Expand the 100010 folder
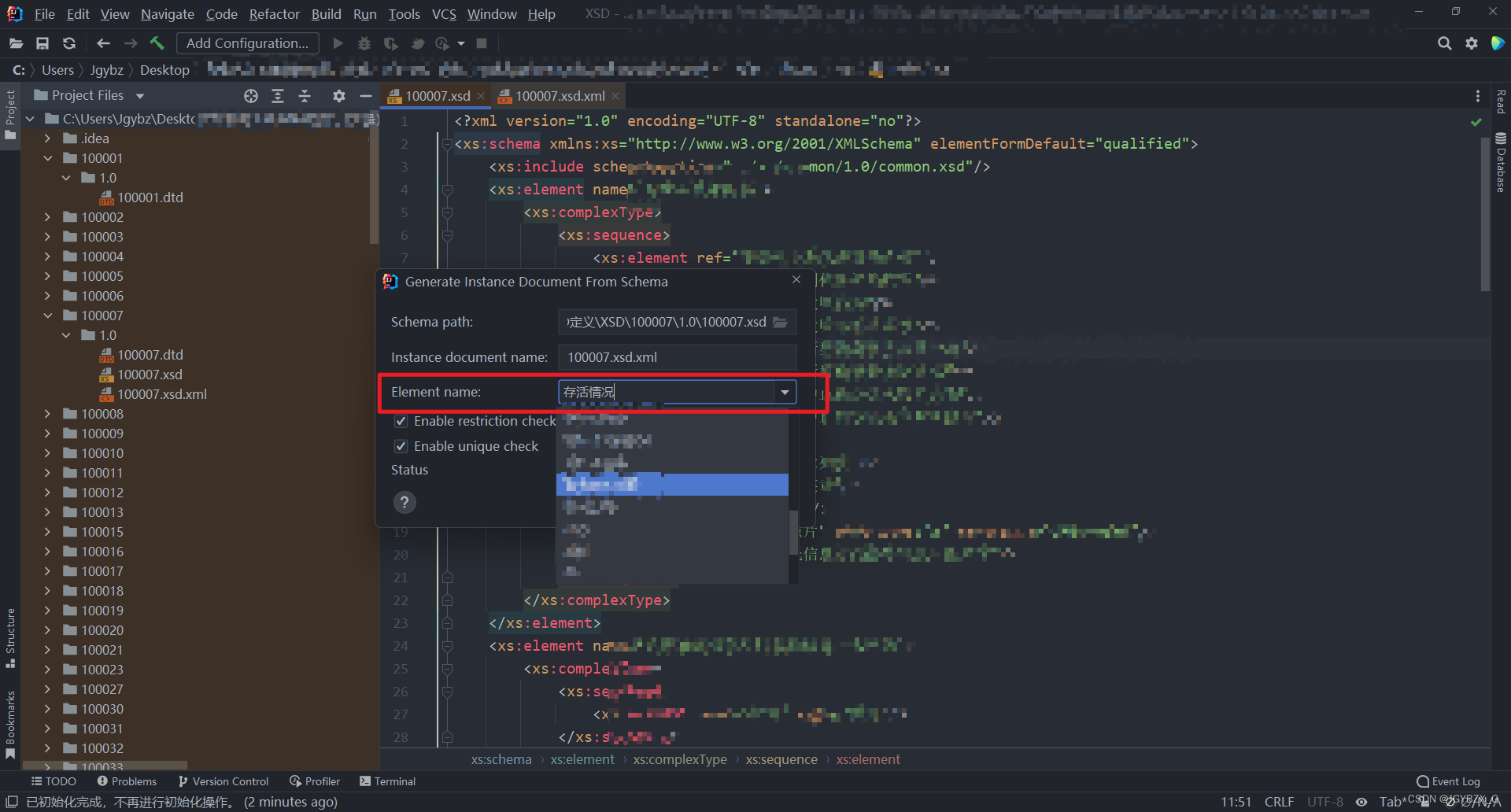The height and width of the screenshot is (812, 1511). [48, 453]
